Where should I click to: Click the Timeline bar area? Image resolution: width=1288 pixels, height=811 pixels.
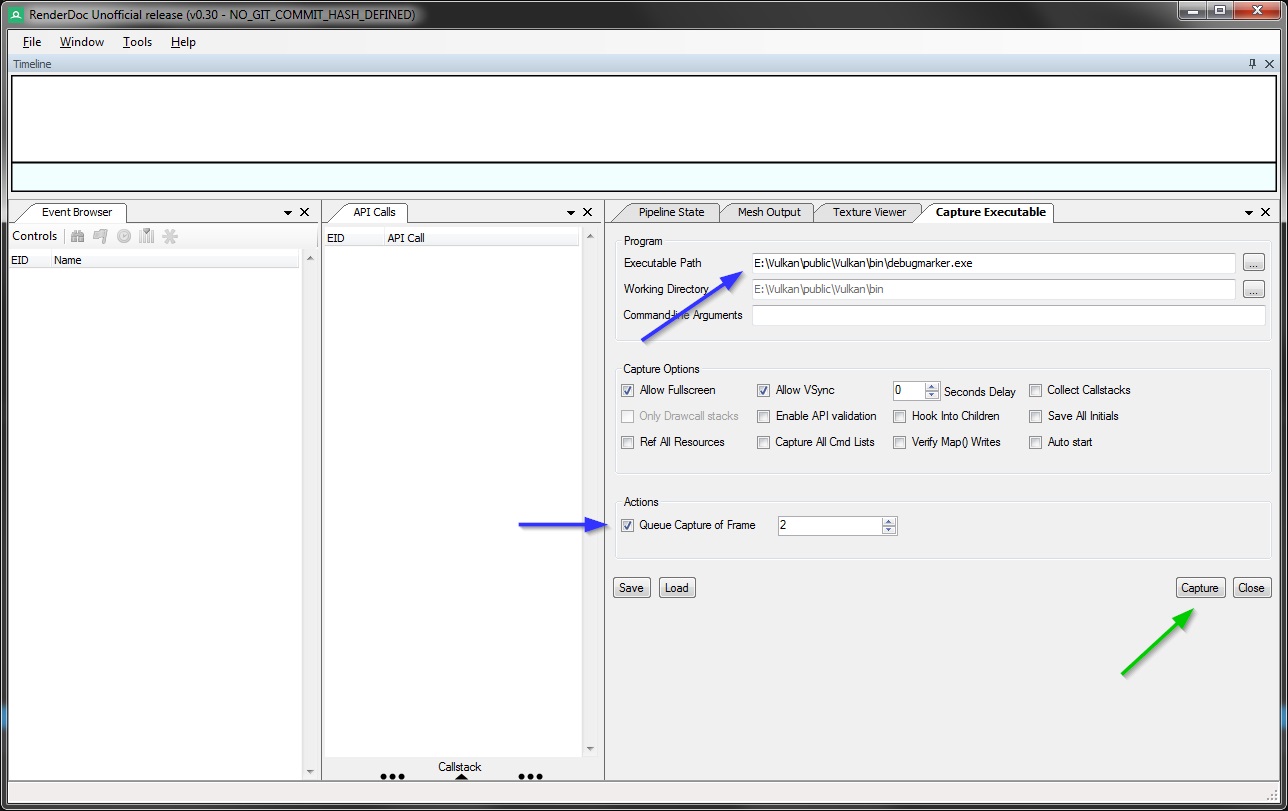pos(644,177)
